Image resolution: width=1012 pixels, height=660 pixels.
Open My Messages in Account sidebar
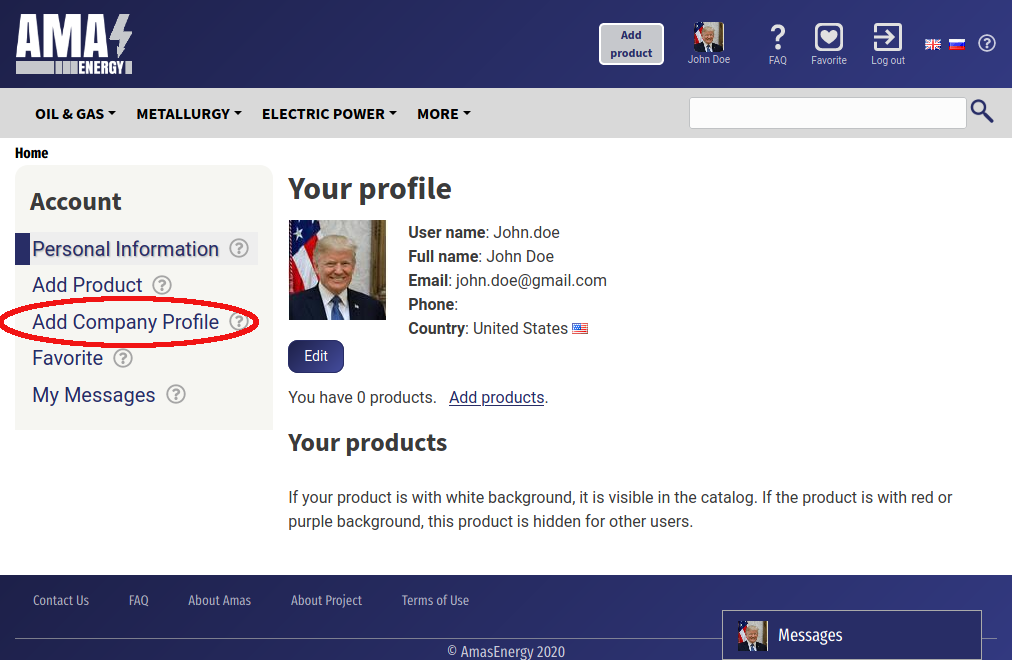[x=94, y=395]
